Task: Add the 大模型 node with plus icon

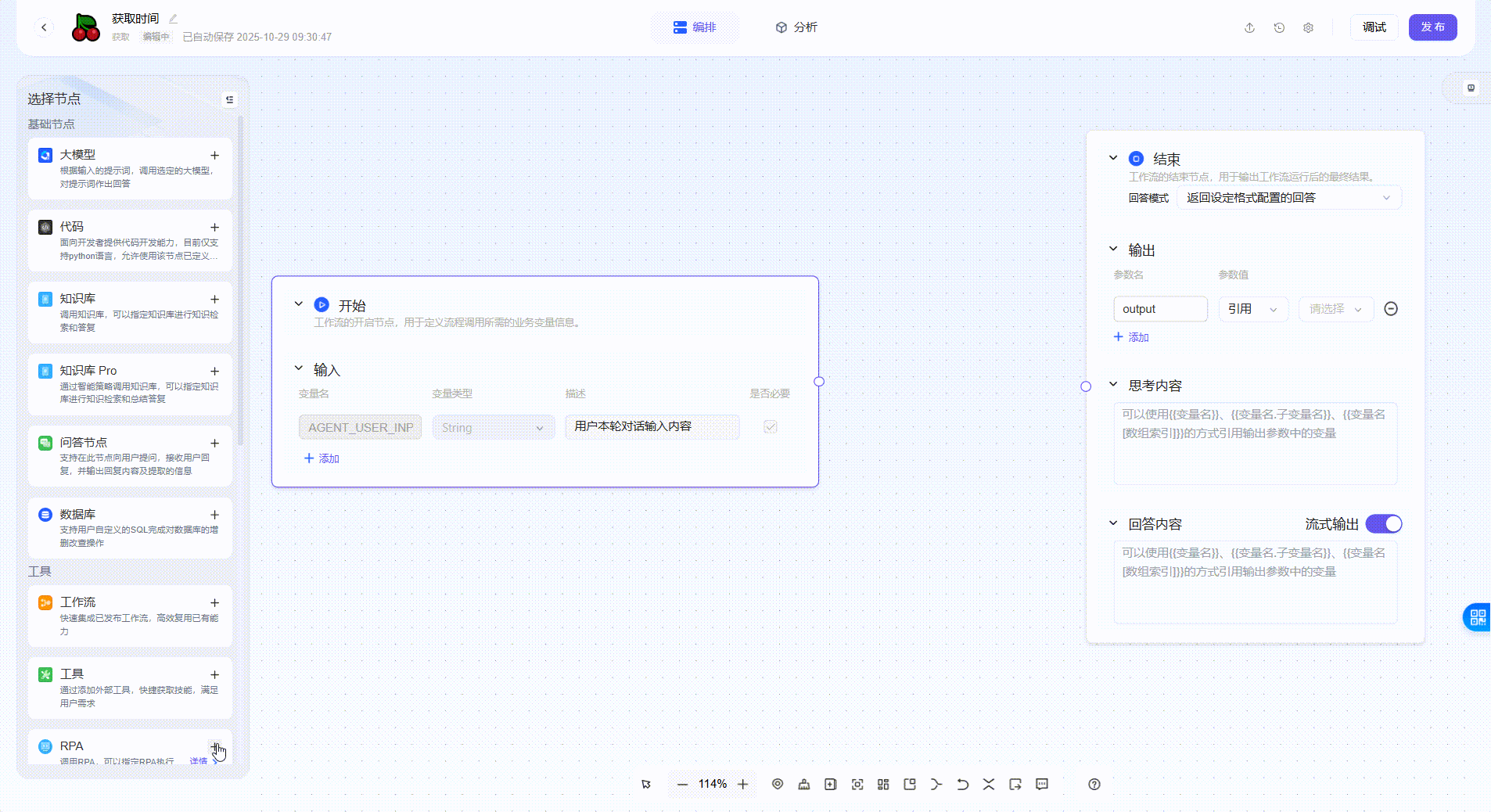Action: coord(214,156)
